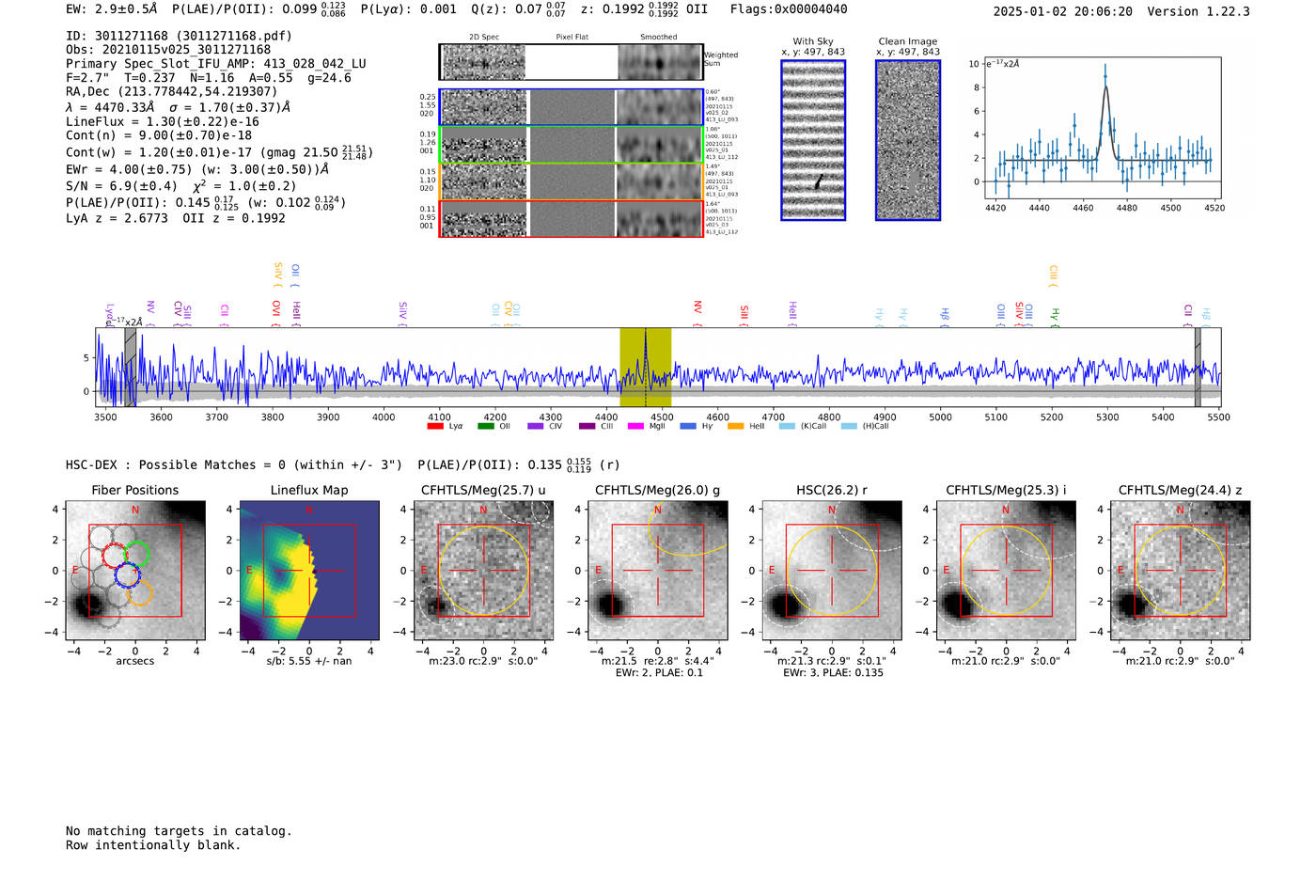Viewport: 1316px width, 896px height.
Task: Click the (H)CaII legend swatch
Action: click(x=849, y=427)
